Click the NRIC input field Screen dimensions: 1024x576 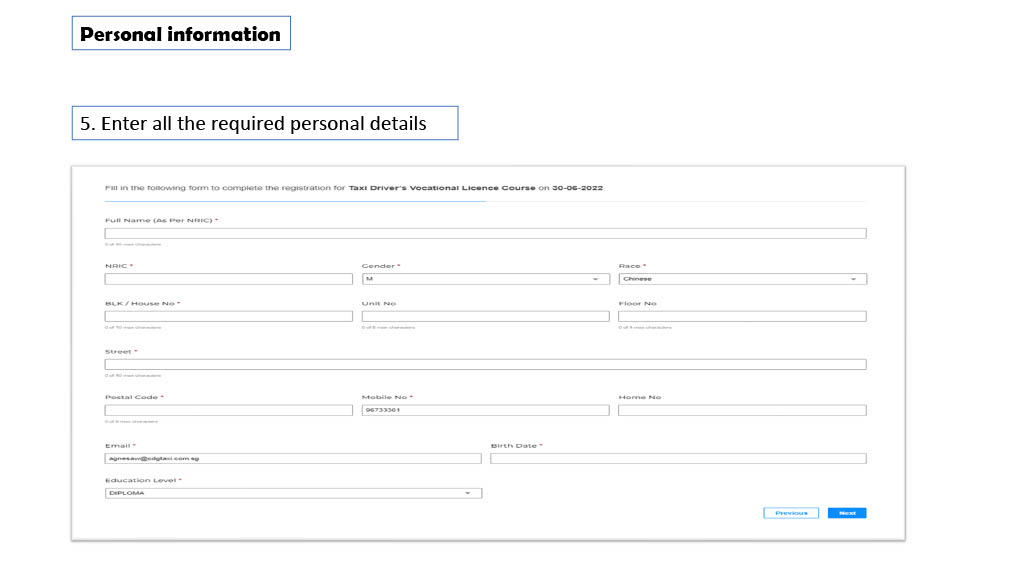229,279
